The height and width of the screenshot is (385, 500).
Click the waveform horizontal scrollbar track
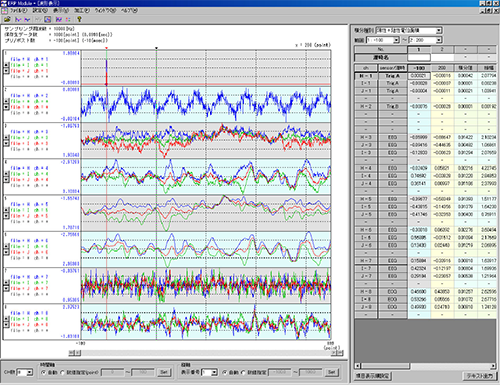[206, 353]
